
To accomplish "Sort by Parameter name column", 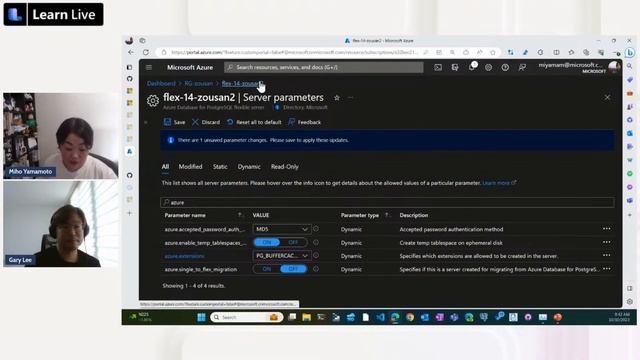I will 185,215.
